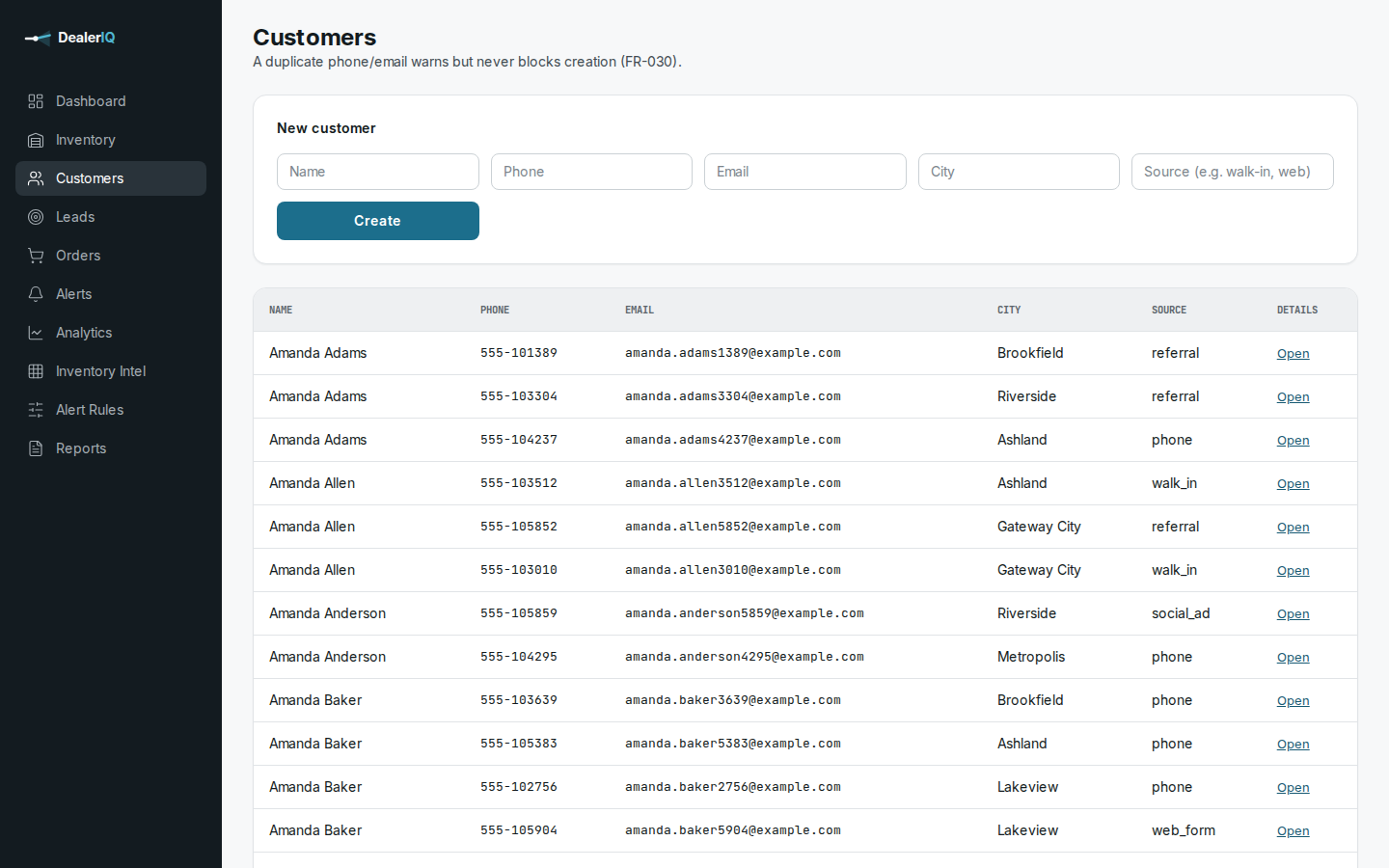The width and height of the screenshot is (1389, 868).
Task: Select phone number 555-104237
Action: click(519, 440)
